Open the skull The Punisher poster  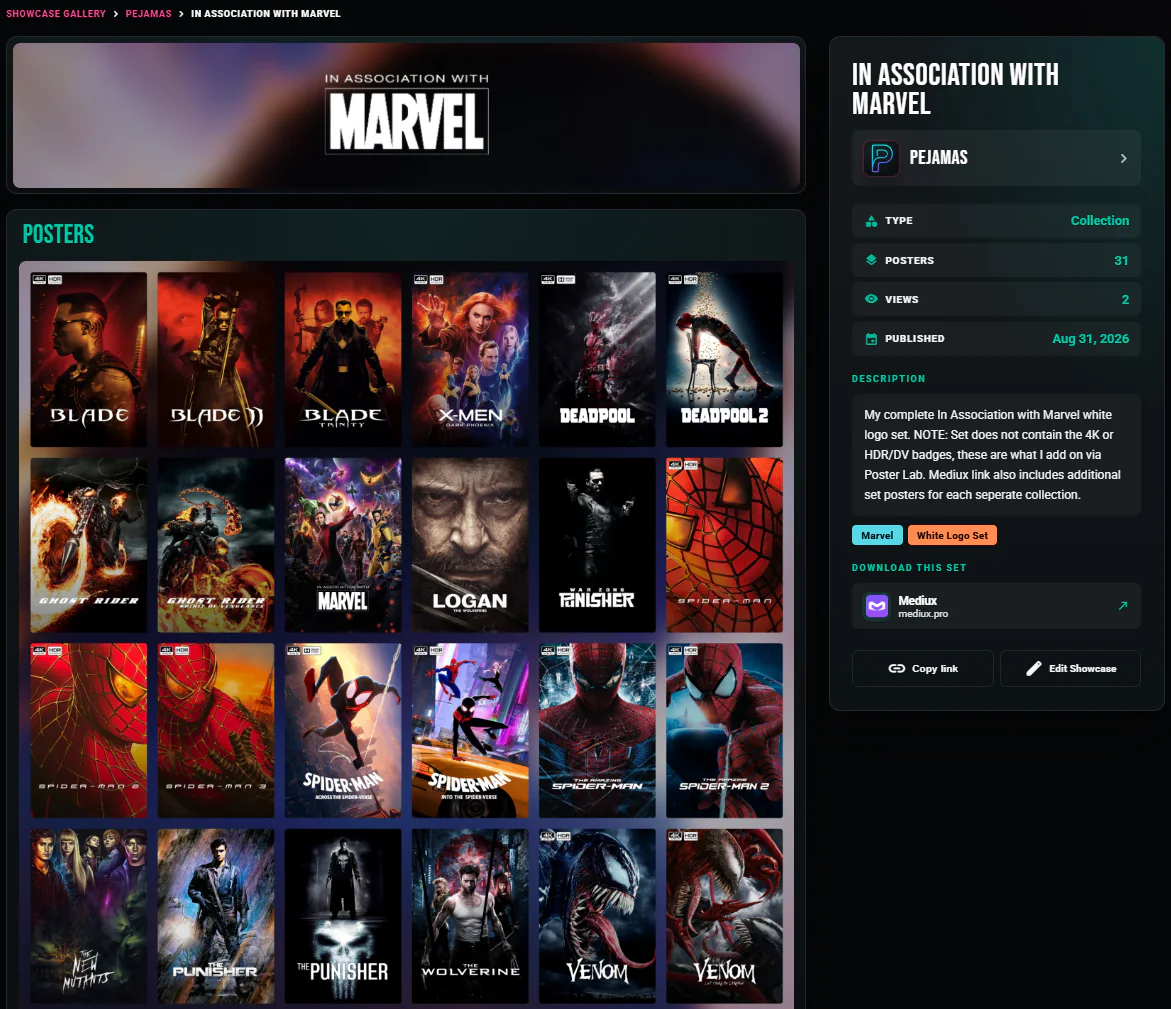343,916
